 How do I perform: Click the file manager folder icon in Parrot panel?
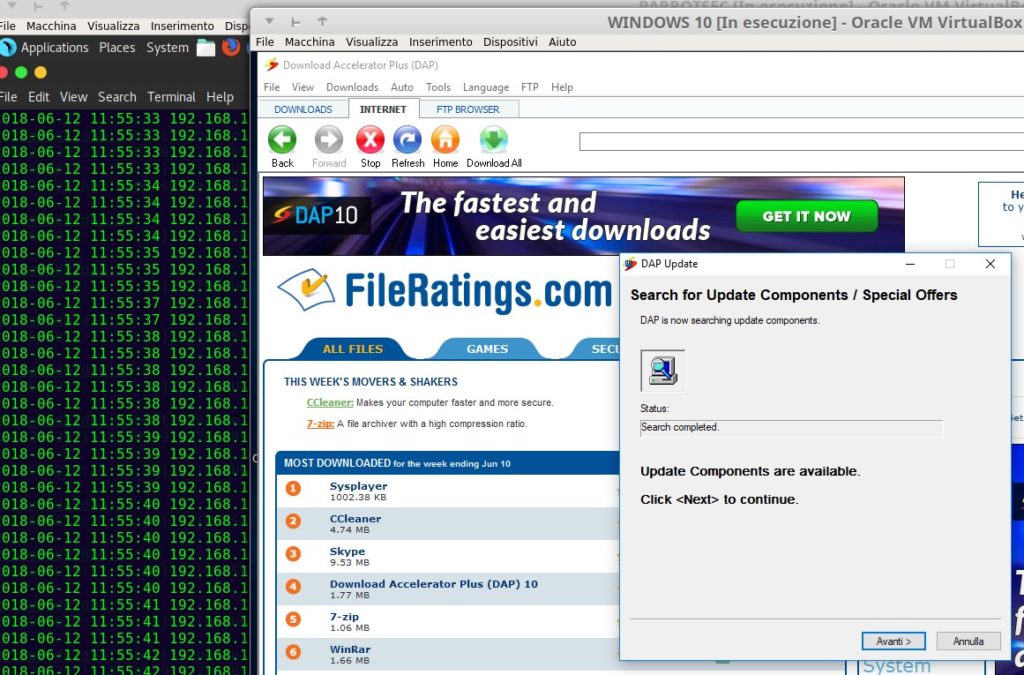pos(206,48)
